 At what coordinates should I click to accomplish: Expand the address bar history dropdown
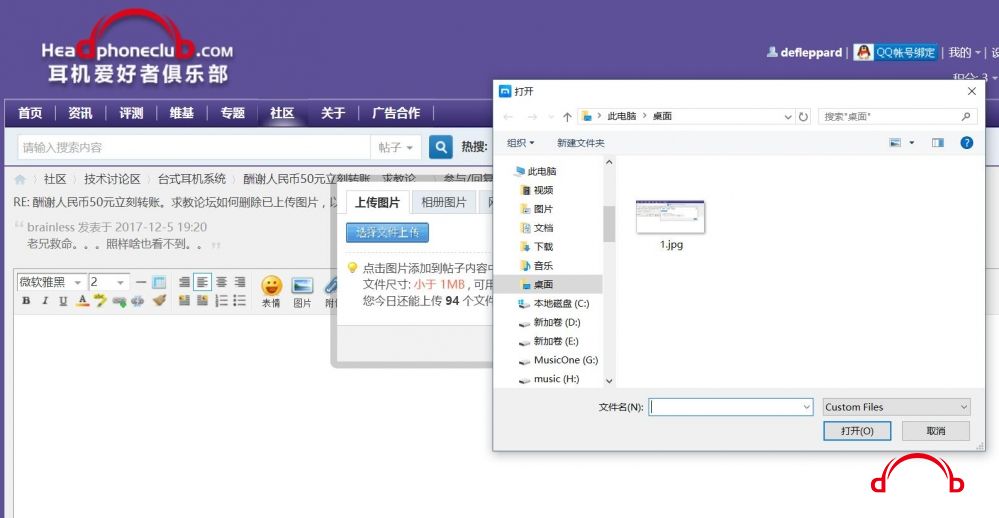point(788,117)
